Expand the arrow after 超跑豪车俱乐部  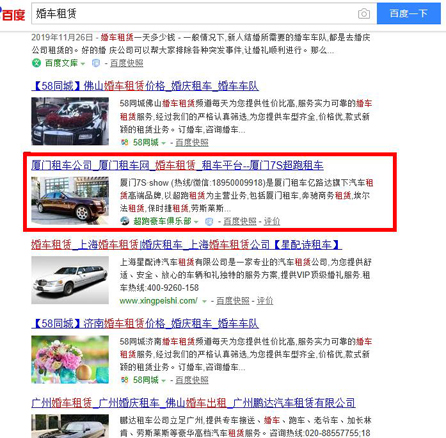(x=196, y=222)
